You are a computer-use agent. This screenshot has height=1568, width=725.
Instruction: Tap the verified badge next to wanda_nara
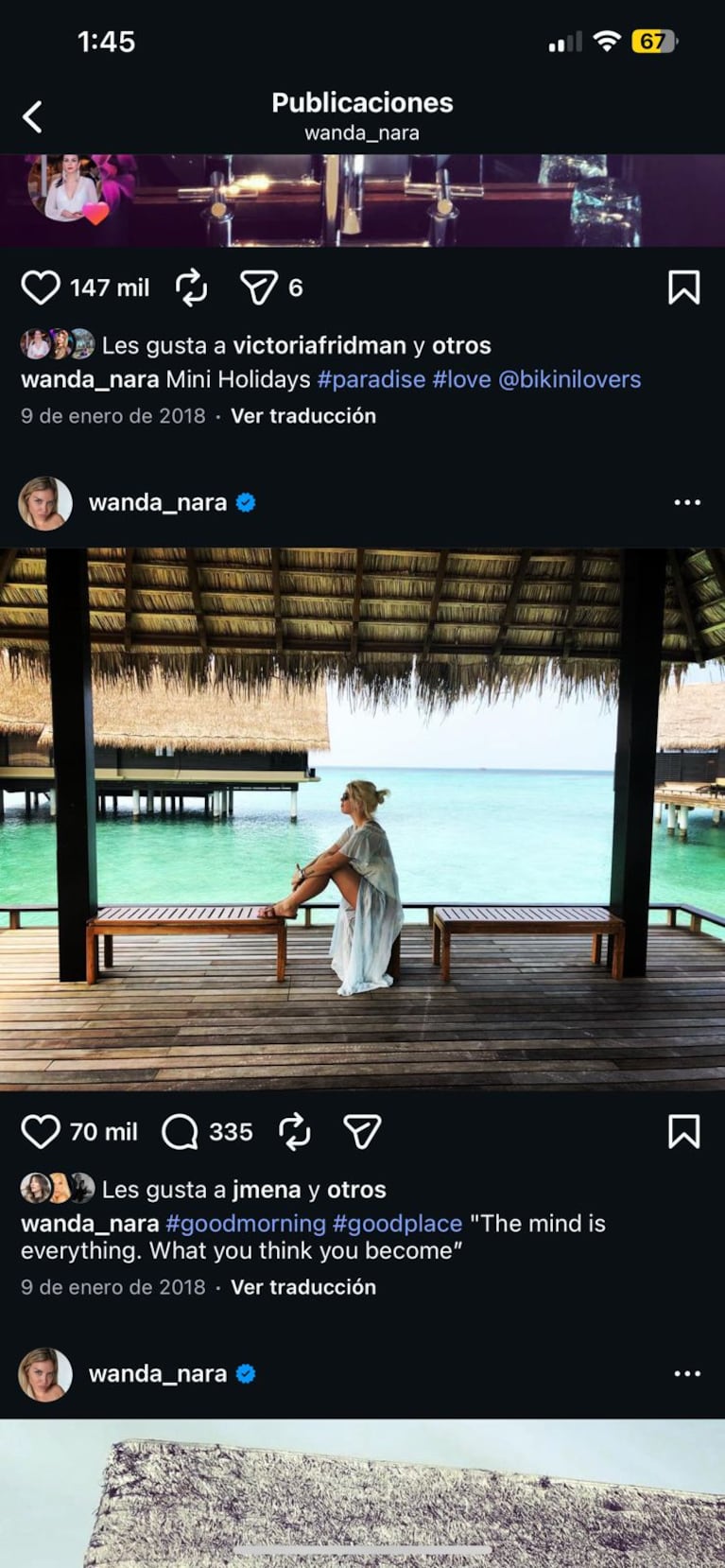pyautogui.click(x=247, y=502)
